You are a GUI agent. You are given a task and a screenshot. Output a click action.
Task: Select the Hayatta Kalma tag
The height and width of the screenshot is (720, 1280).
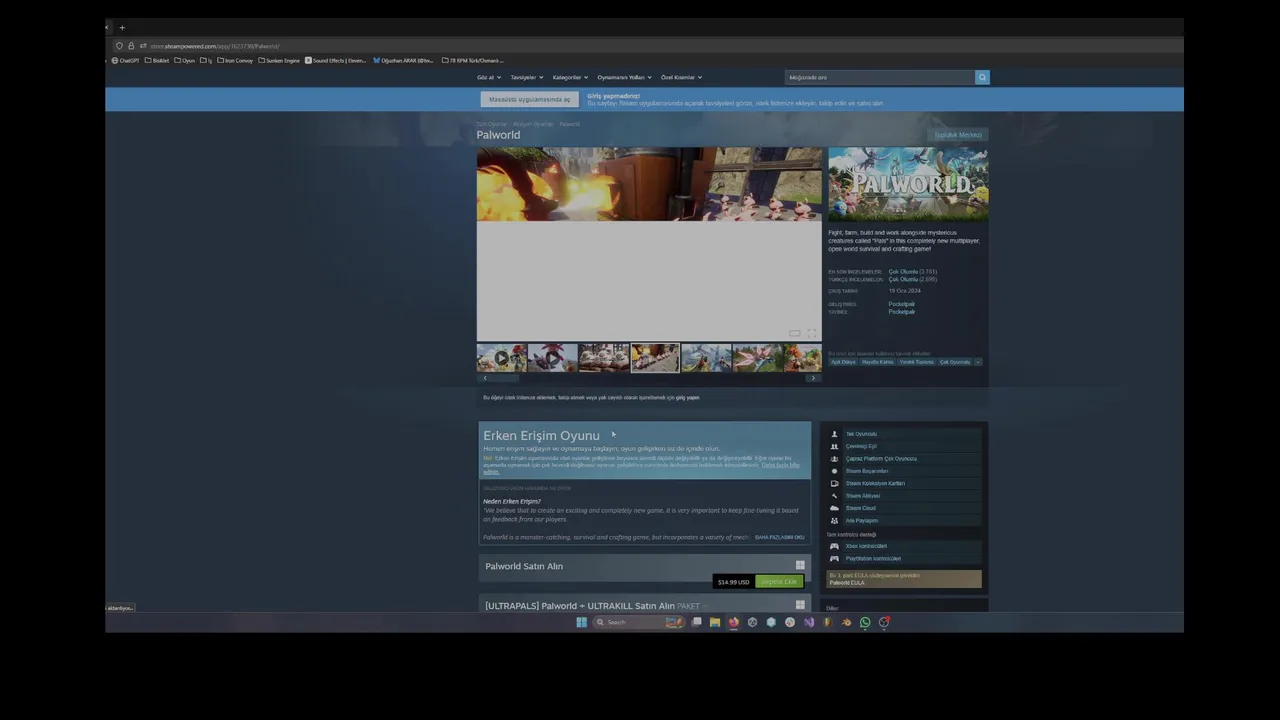pos(878,362)
